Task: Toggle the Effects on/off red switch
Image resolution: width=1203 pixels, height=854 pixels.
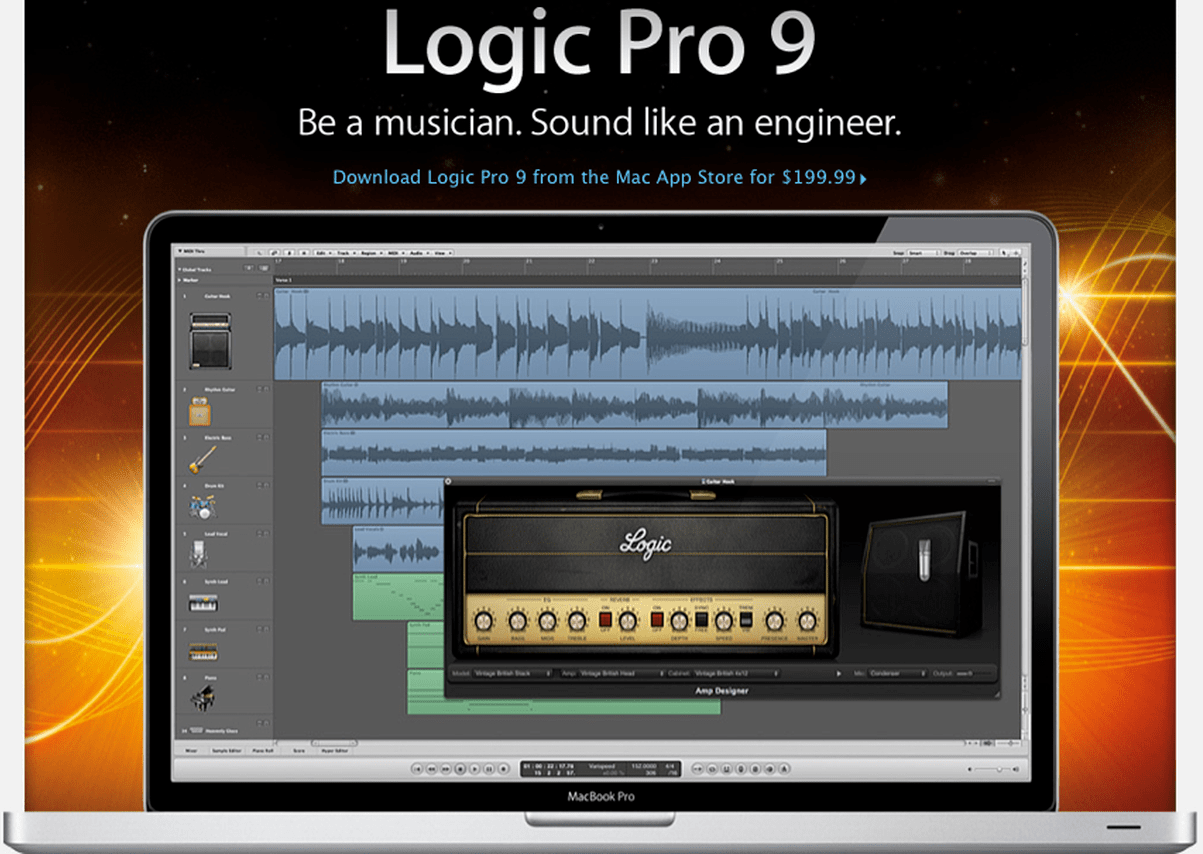Action: tap(657, 620)
